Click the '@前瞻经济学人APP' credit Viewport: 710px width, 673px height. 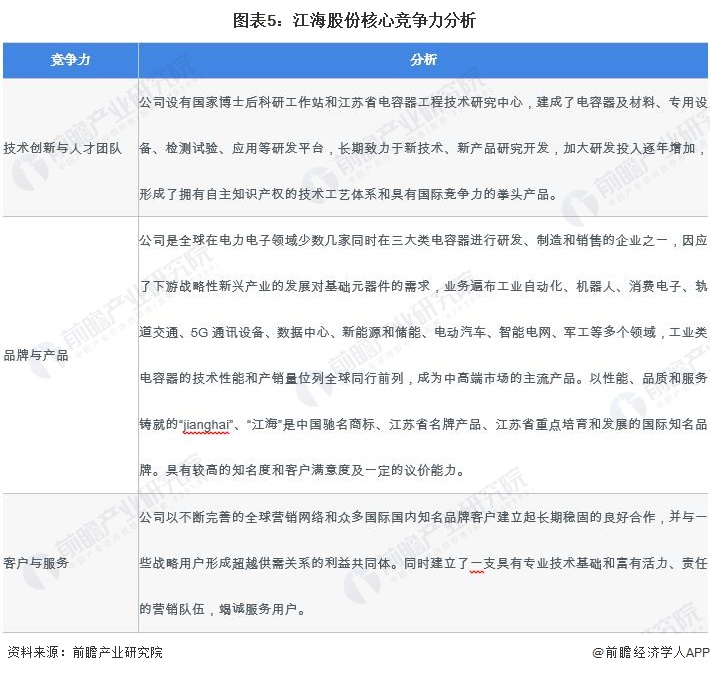tap(650, 652)
